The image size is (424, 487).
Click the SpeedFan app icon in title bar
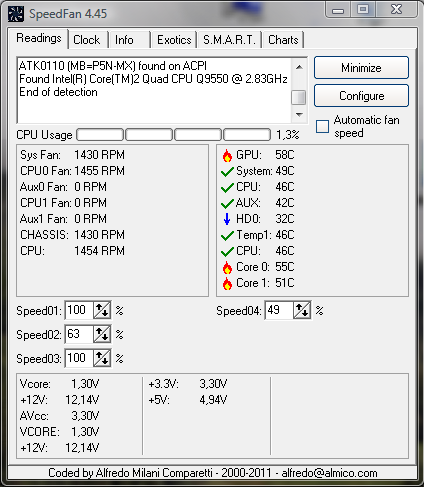point(16,14)
